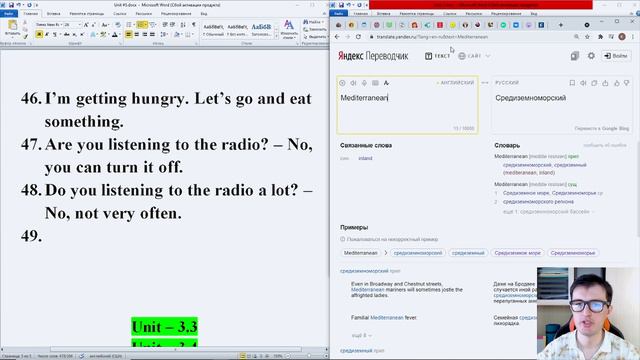The width and height of the screenshot is (640, 360).
Task: Toggle bold formatting in Word ribbon
Action: click(39, 35)
